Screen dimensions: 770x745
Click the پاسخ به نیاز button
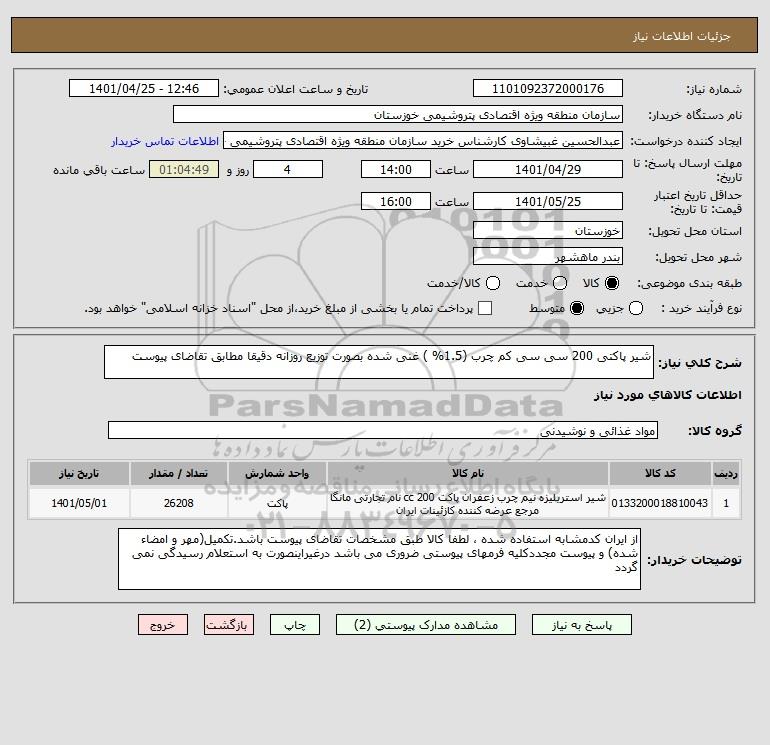click(582, 625)
